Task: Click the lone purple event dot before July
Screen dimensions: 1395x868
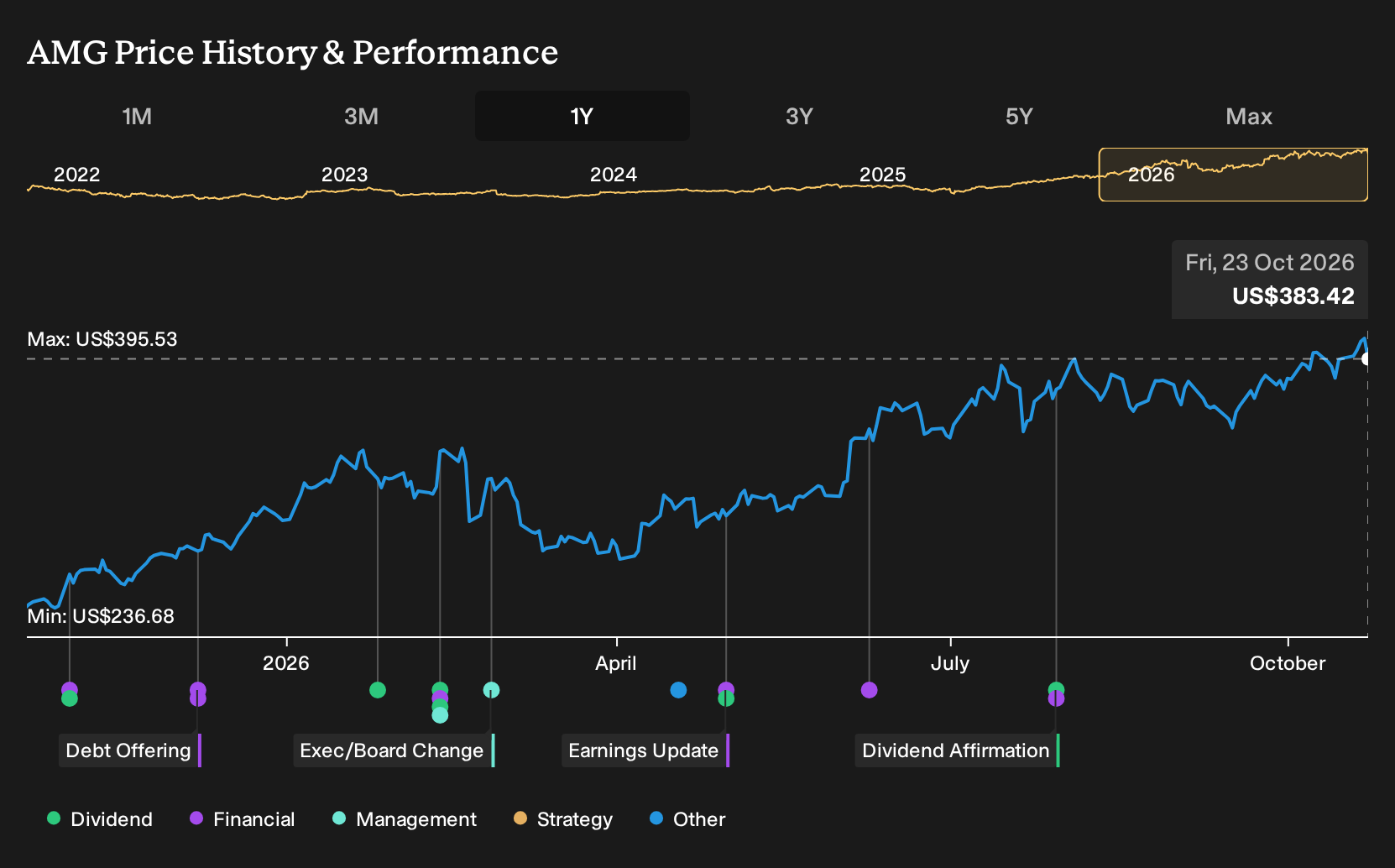Action: (870, 690)
